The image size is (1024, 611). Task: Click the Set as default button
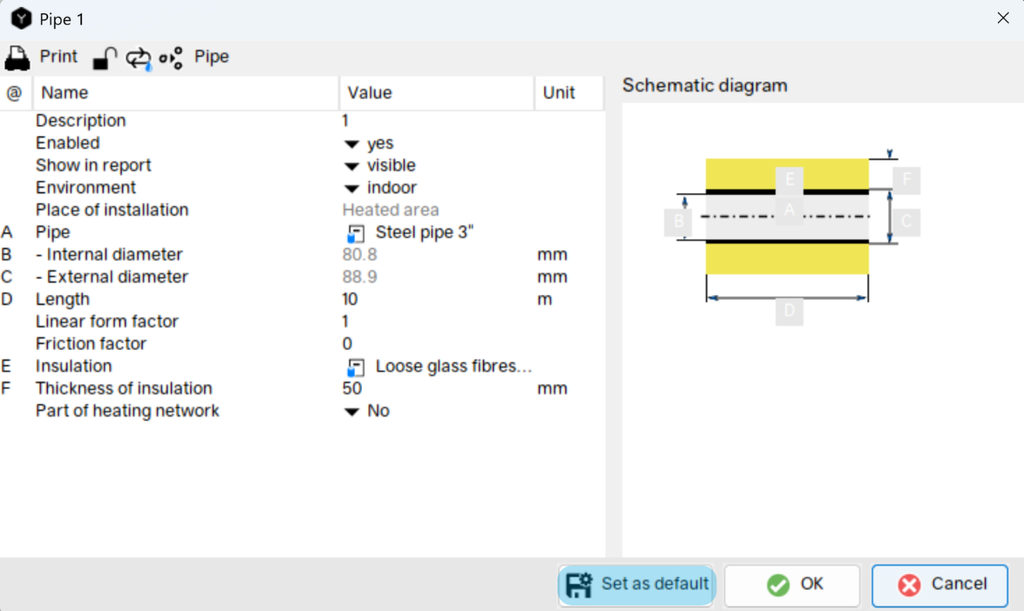(637, 584)
